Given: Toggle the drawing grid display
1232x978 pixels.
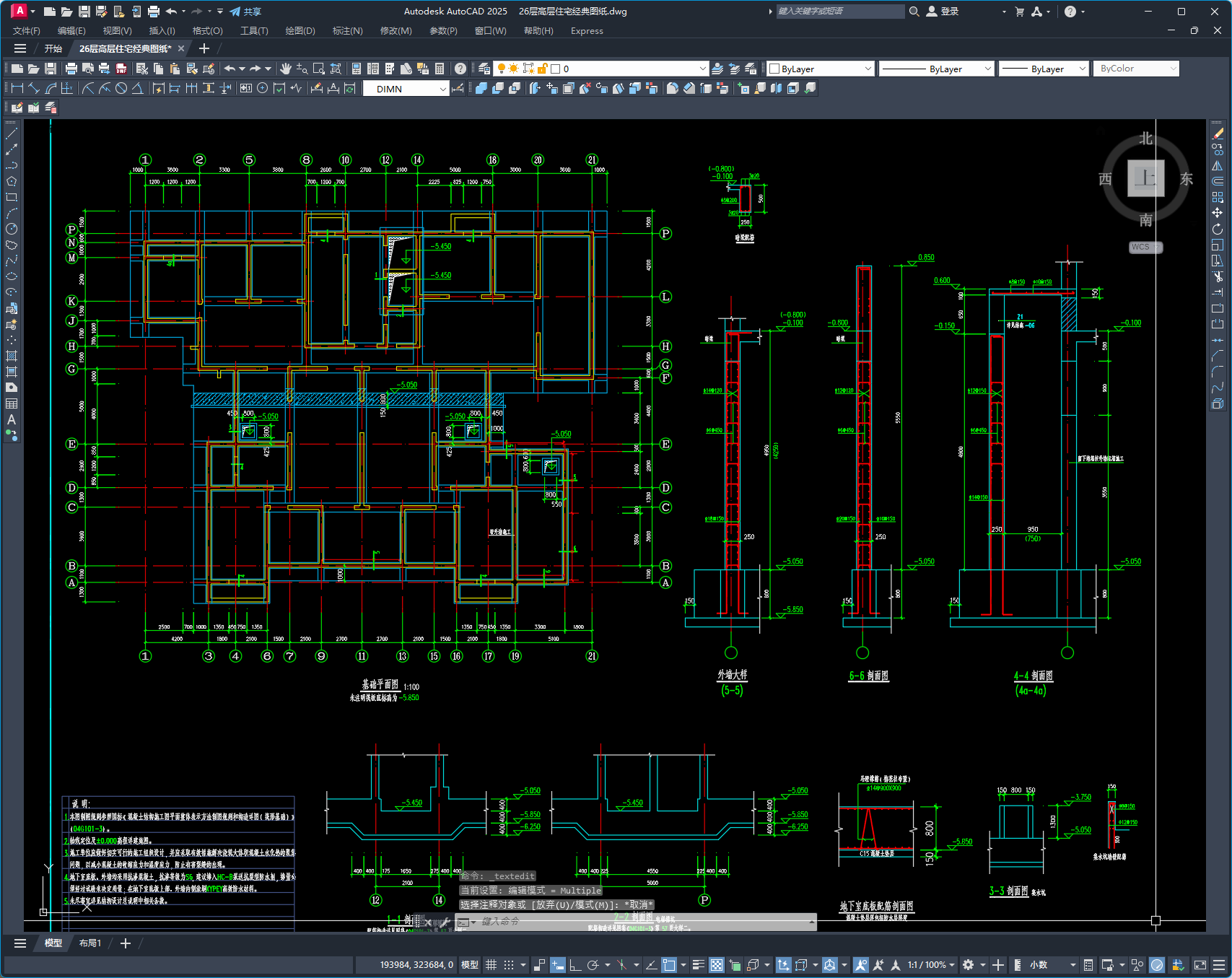Looking at the screenshot, I should pos(491,965).
